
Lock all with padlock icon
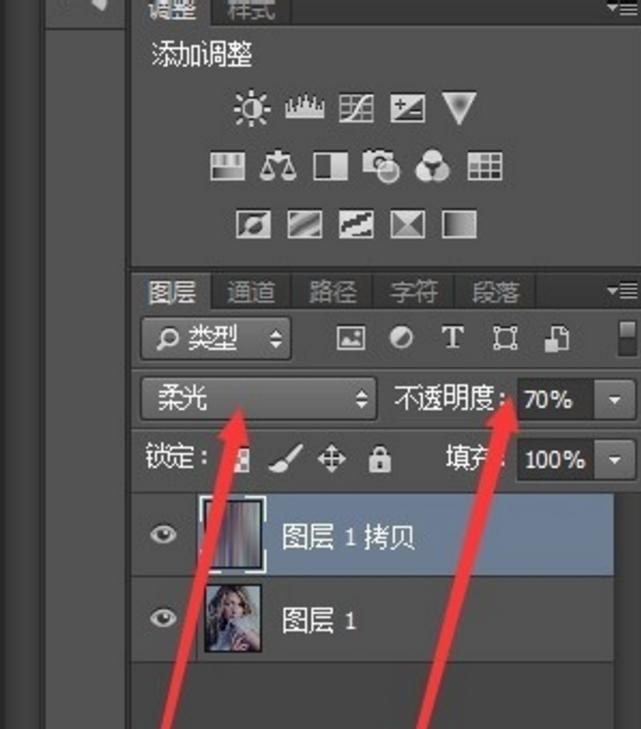(x=380, y=459)
